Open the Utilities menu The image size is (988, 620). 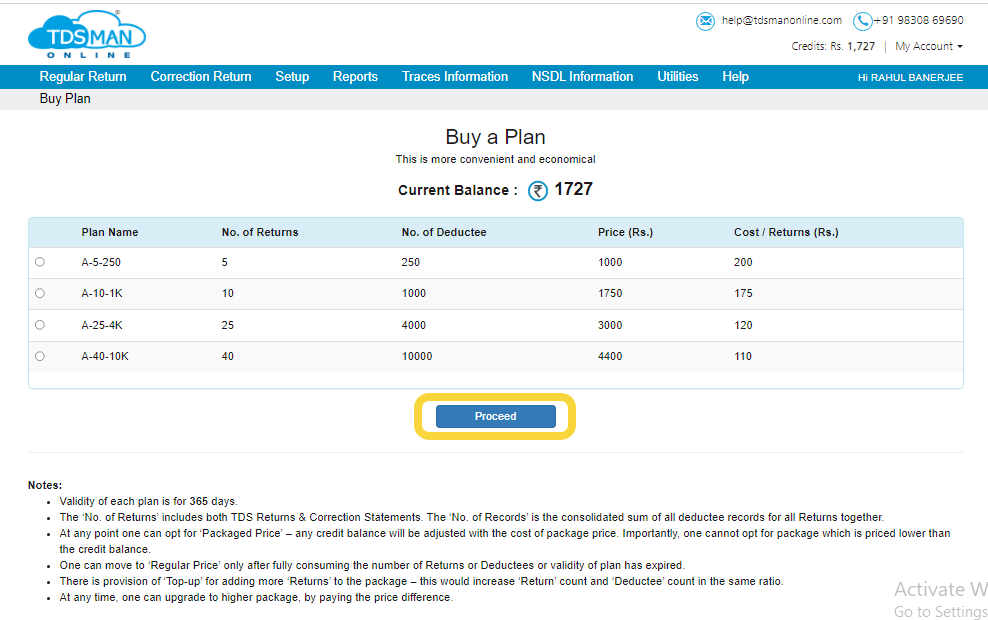[x=677, y=77]
